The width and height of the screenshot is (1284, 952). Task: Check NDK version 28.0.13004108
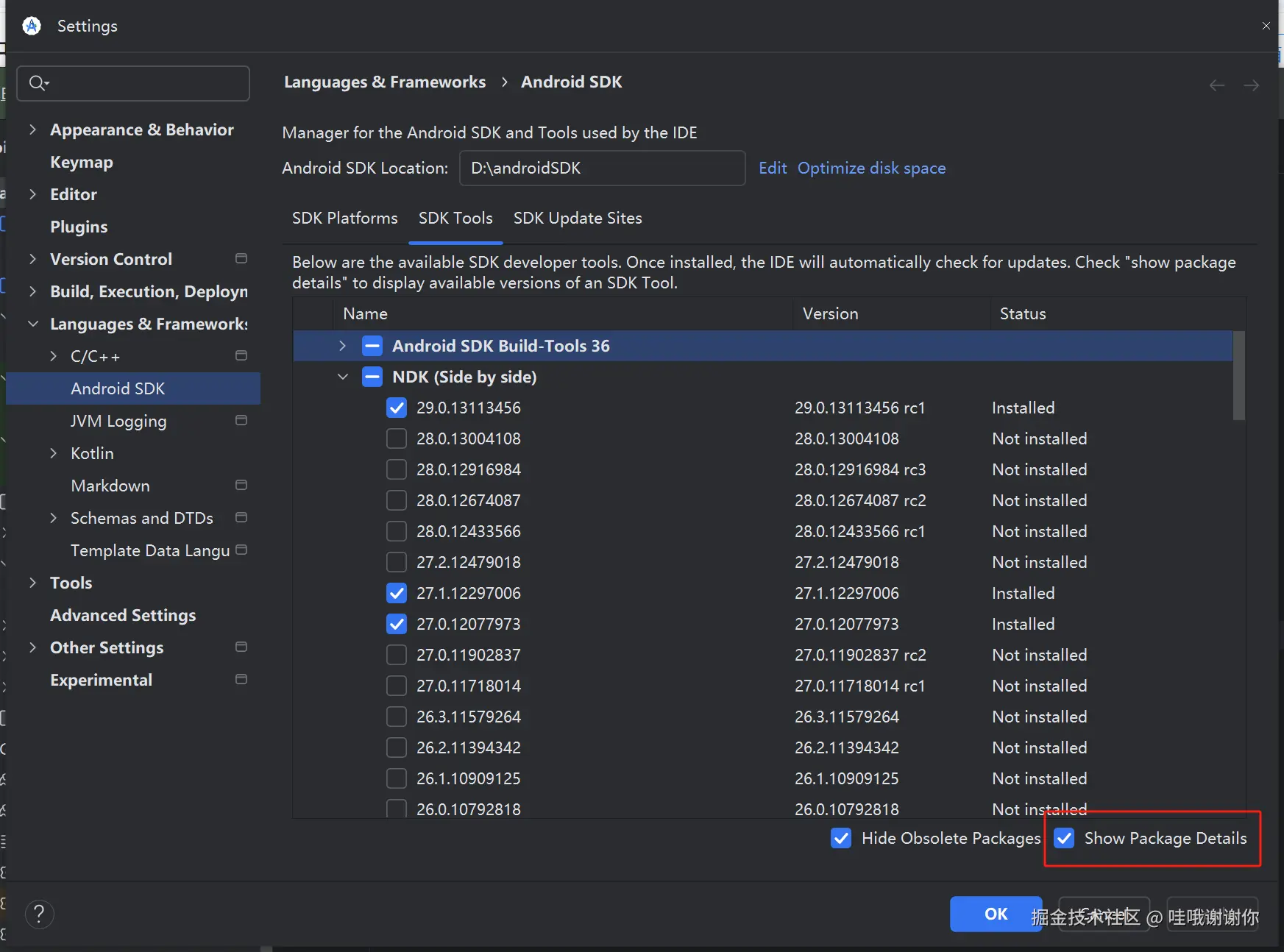point(397,438)
